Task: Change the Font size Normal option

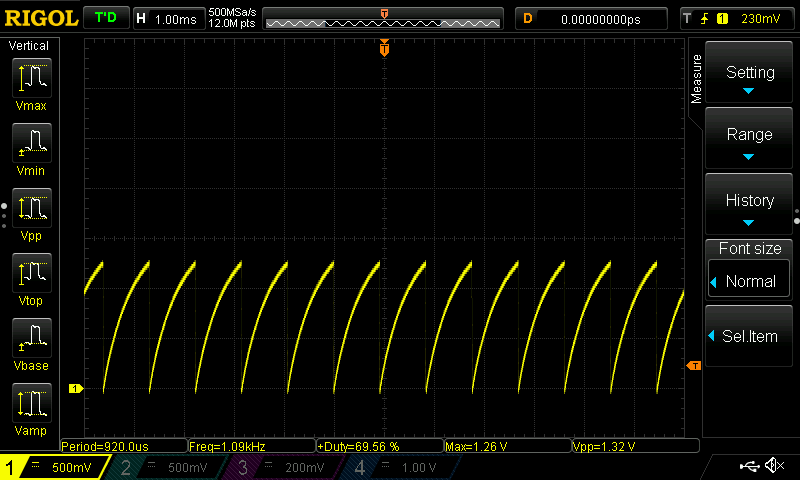Action: pyautogui.click(x=749, y=281)
